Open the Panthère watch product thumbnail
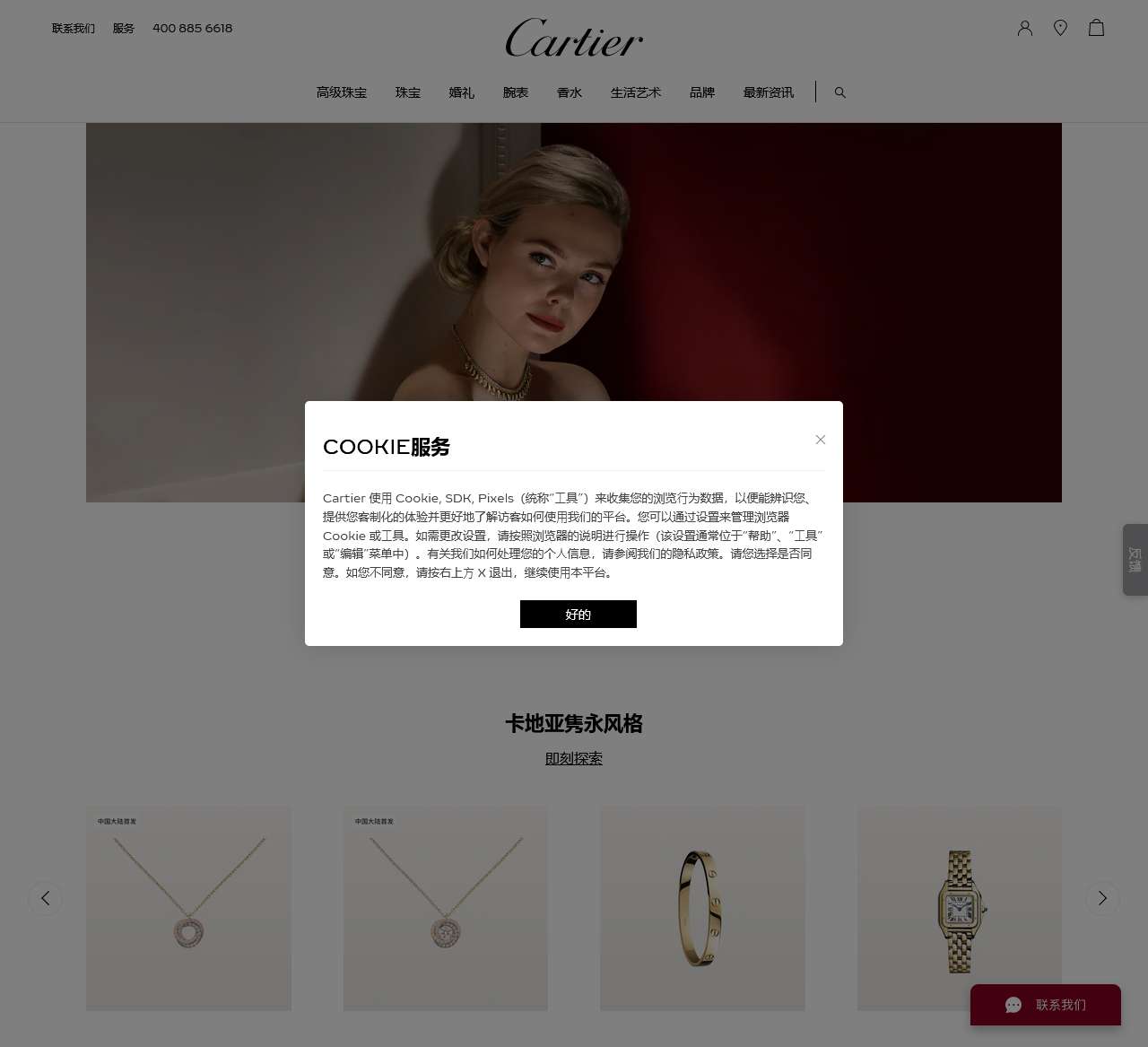1148x1047 pixels. point(960,908)
